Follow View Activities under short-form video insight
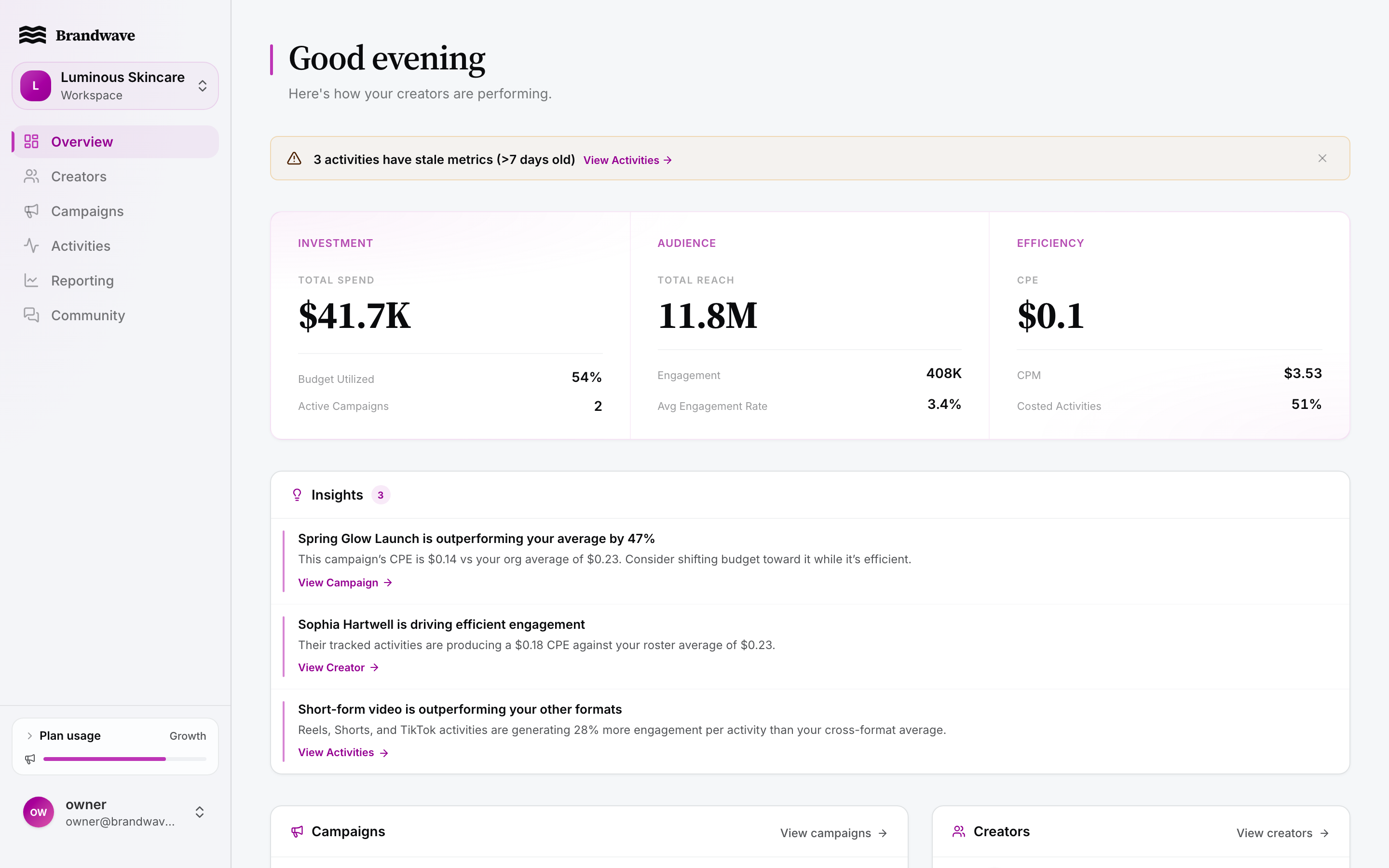This screenshot has width=1389, height=868. [343, 753]
